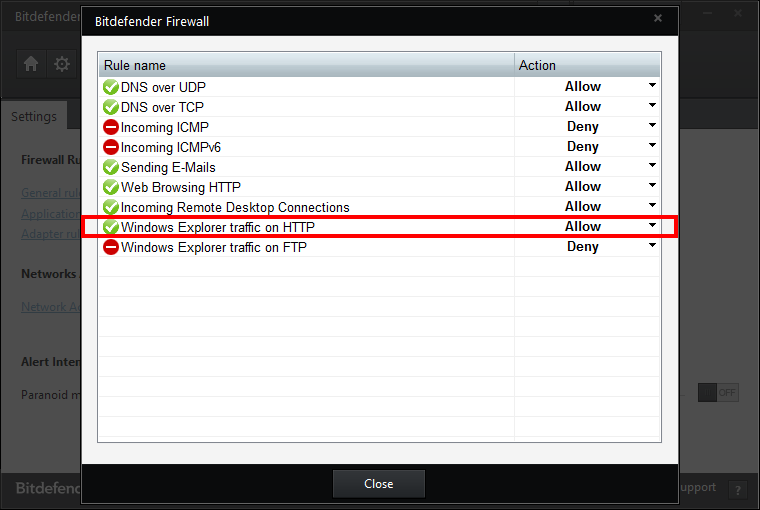This screenshot has width=760, height=510.
Task: Open Action dropdown for Windows Explorer FTP rule
Action: coord(652,246)
